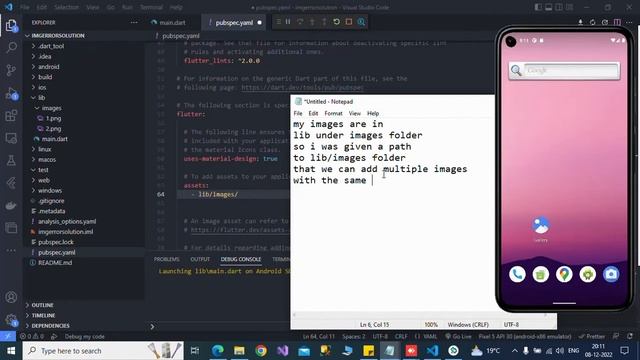Click Prettier in the status bar

[x=592, y=336]
